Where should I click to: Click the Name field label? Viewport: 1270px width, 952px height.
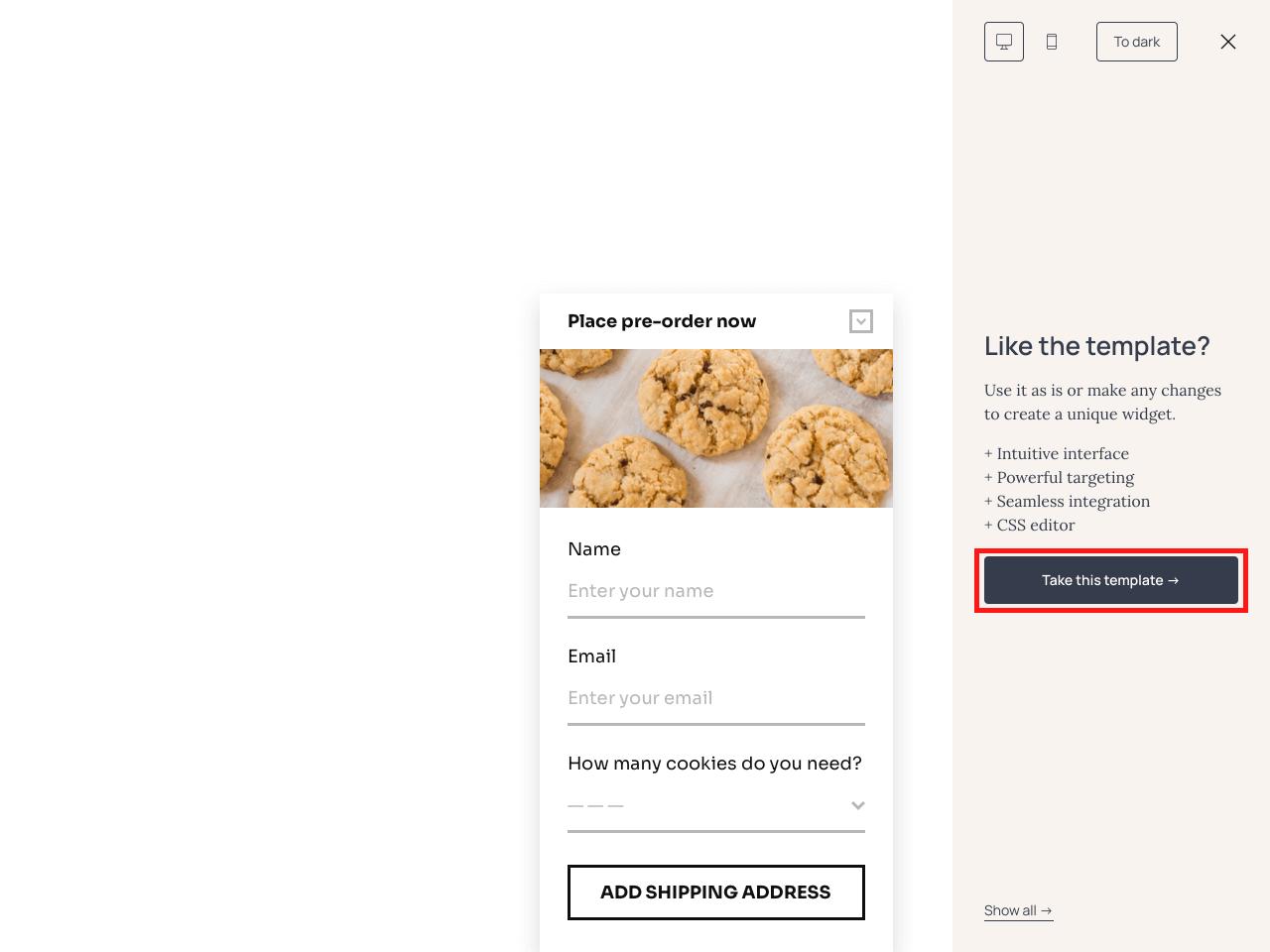594,549
